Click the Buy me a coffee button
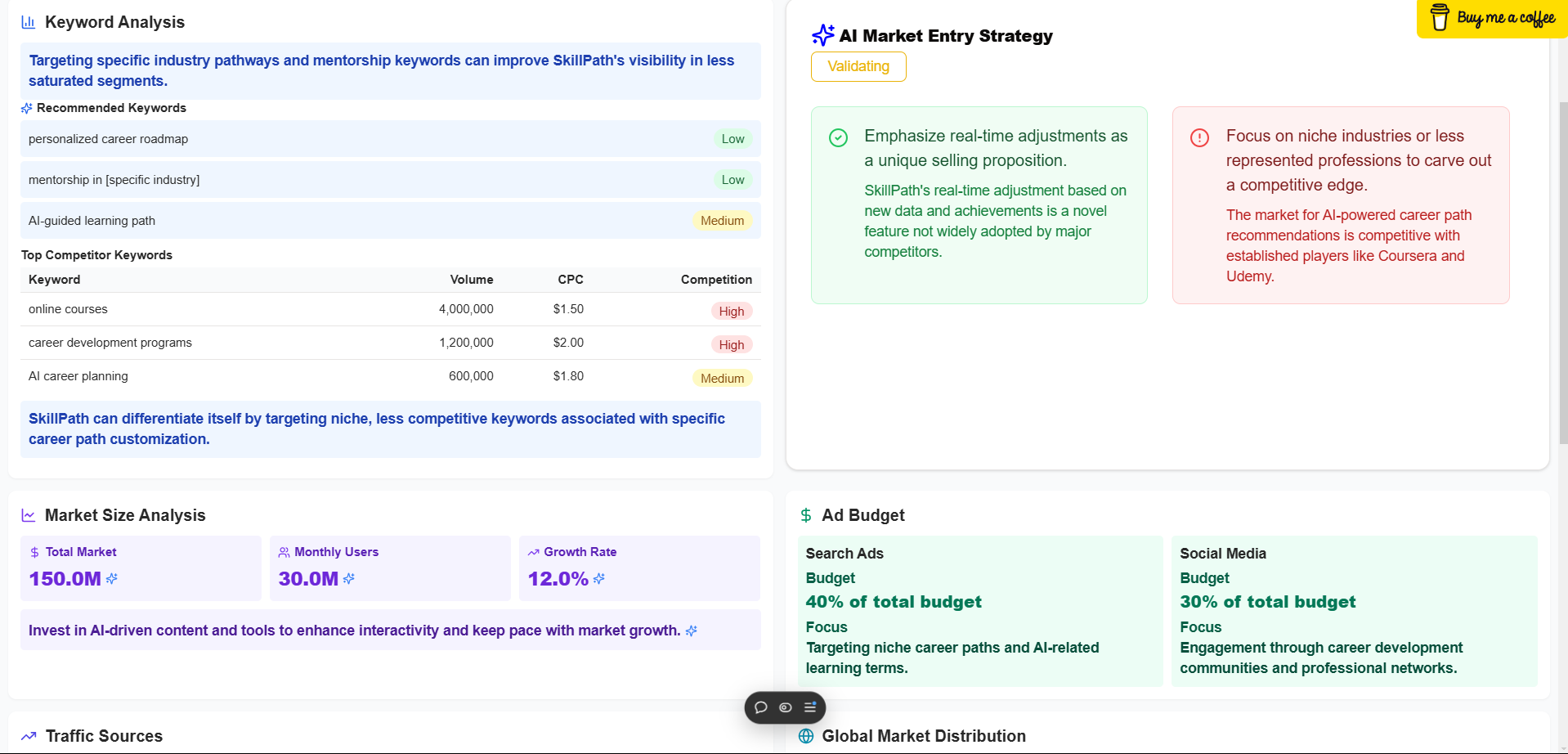 tap(1492, 18)
